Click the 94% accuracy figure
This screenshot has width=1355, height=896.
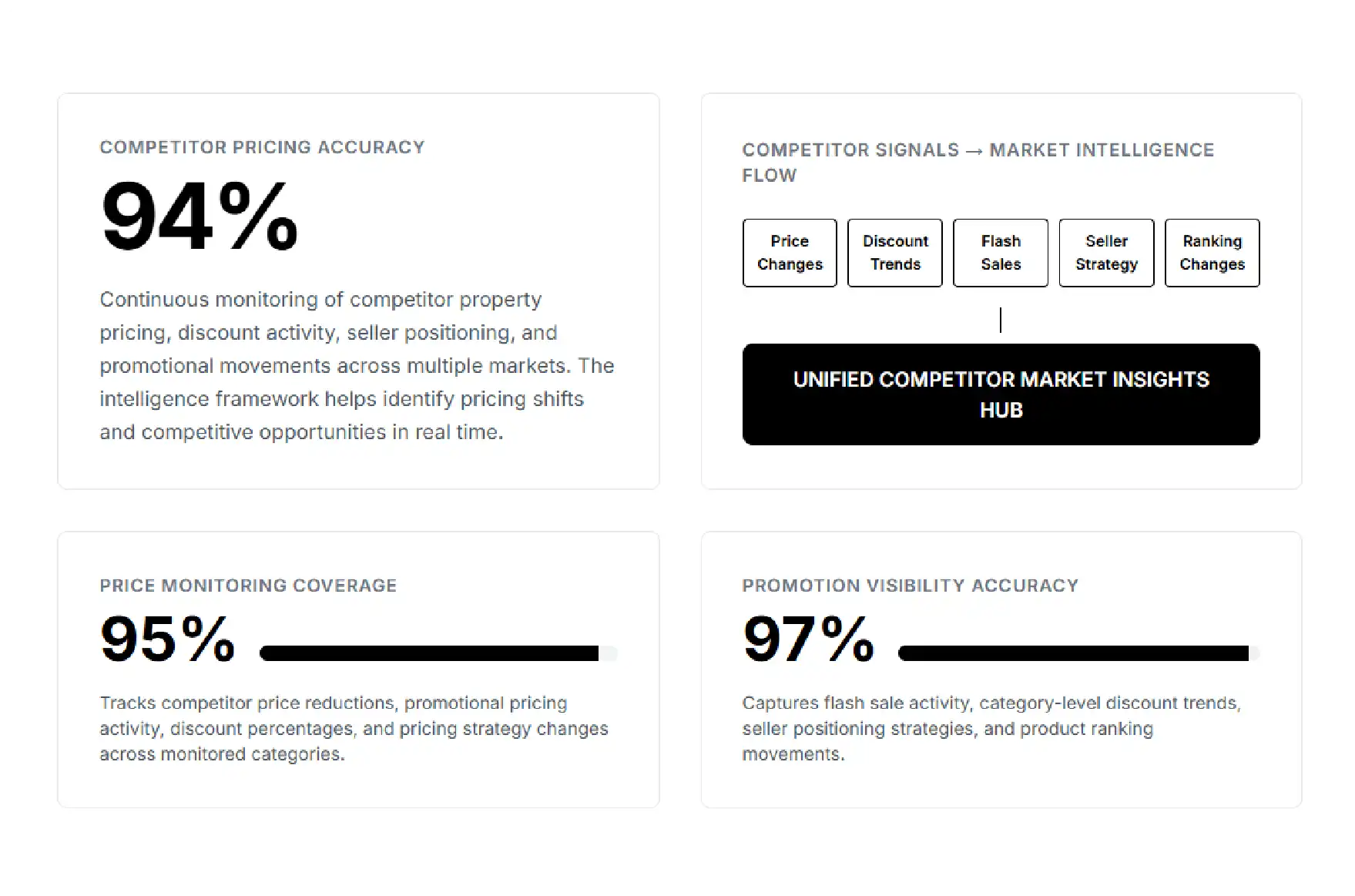[200, 216]
